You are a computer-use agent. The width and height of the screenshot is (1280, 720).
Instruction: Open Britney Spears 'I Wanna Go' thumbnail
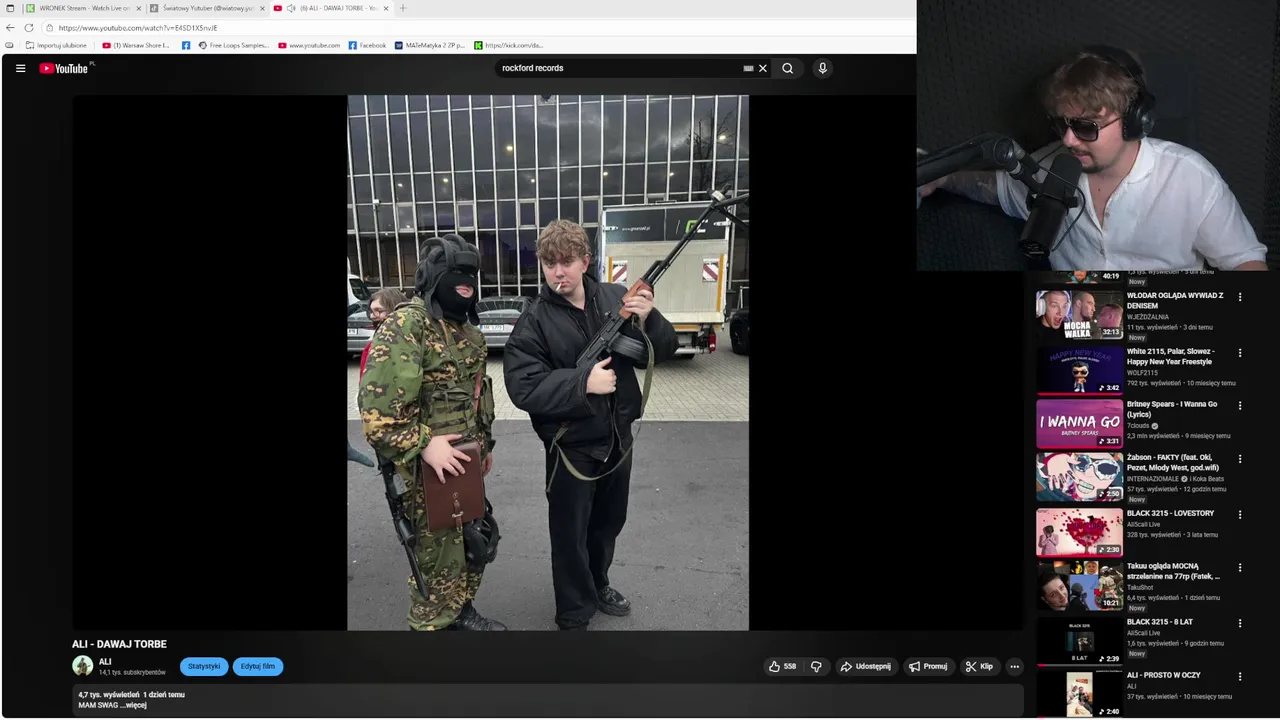1079,423
